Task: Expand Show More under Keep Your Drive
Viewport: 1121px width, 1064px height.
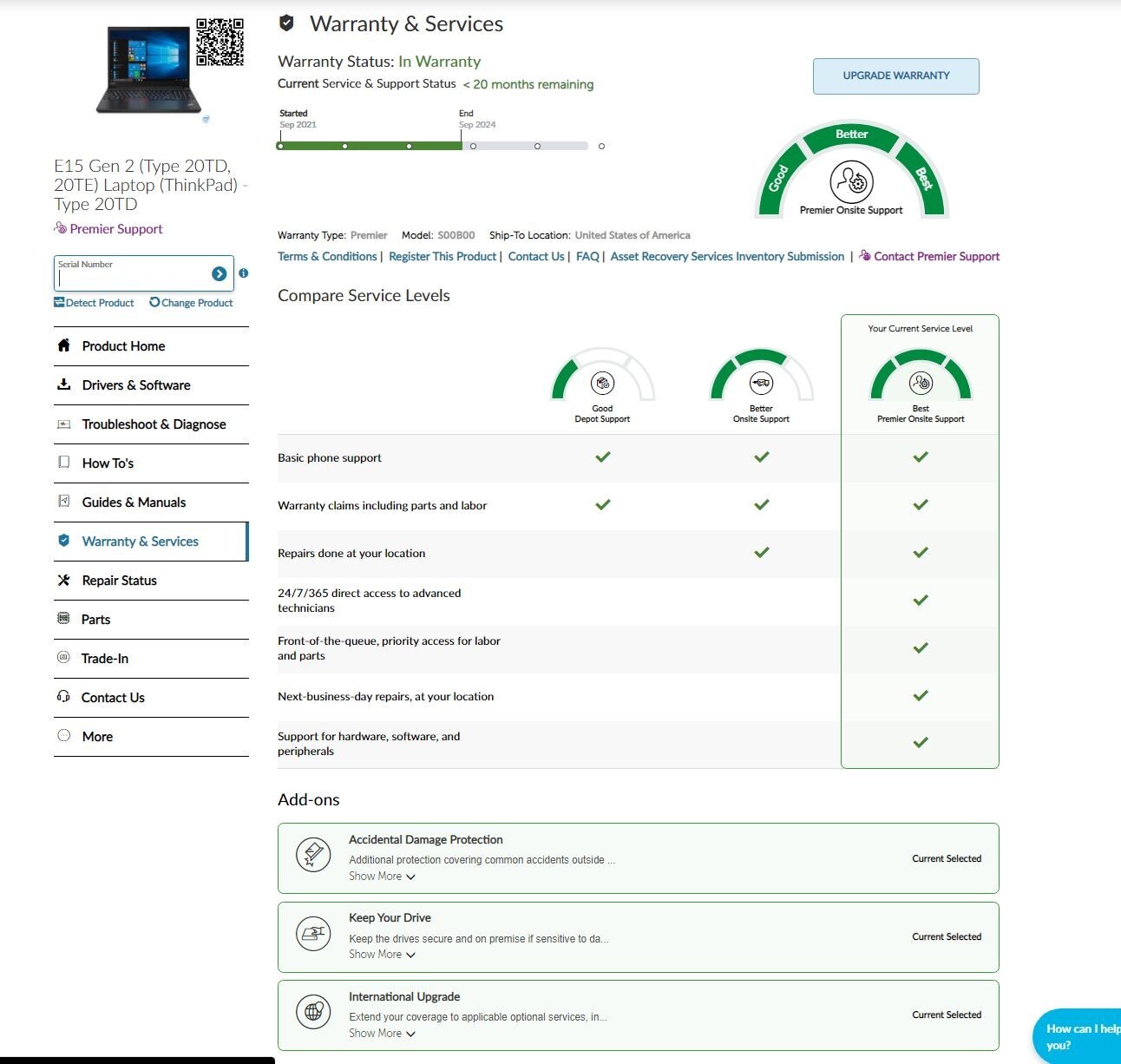Action: 382,955
